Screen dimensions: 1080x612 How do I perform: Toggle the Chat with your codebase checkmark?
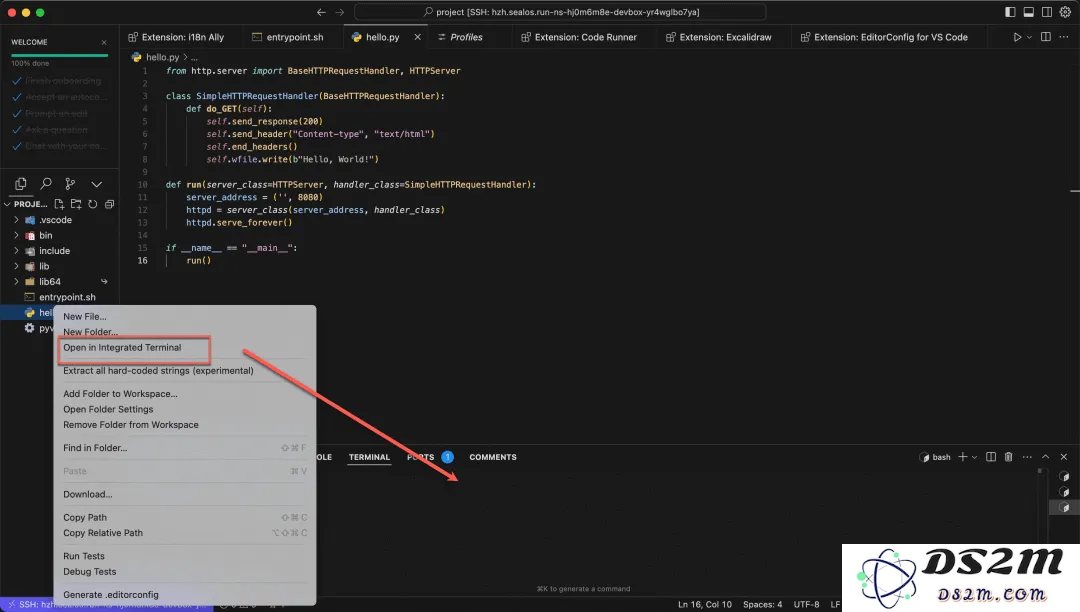coord(17,146)
